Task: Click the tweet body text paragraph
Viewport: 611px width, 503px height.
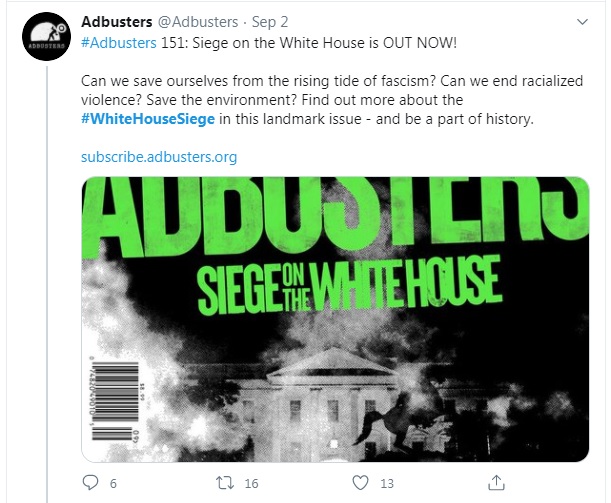Action: click(332, 100)
